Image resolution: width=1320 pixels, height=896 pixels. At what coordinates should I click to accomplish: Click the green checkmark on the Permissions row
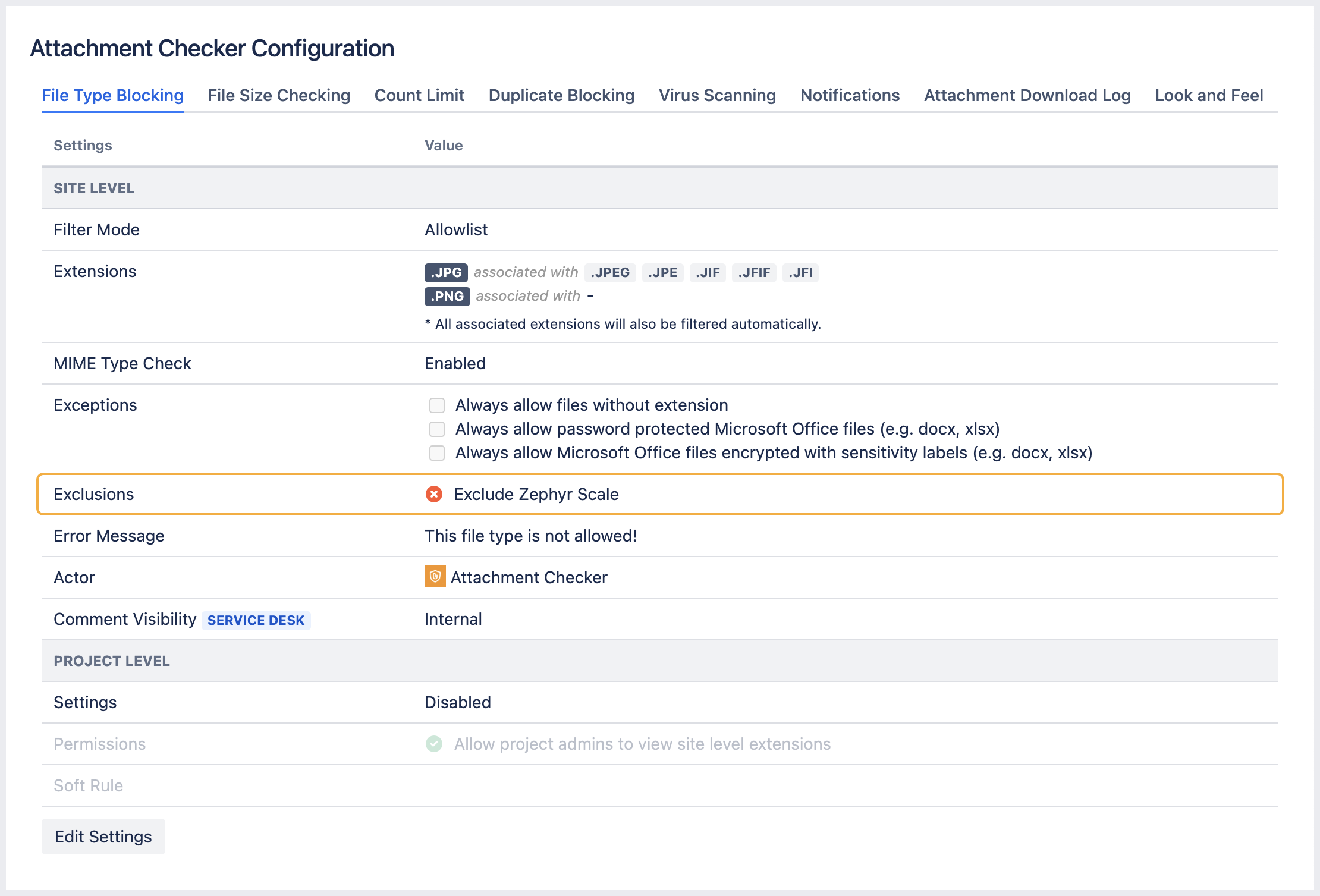[433, 744]
